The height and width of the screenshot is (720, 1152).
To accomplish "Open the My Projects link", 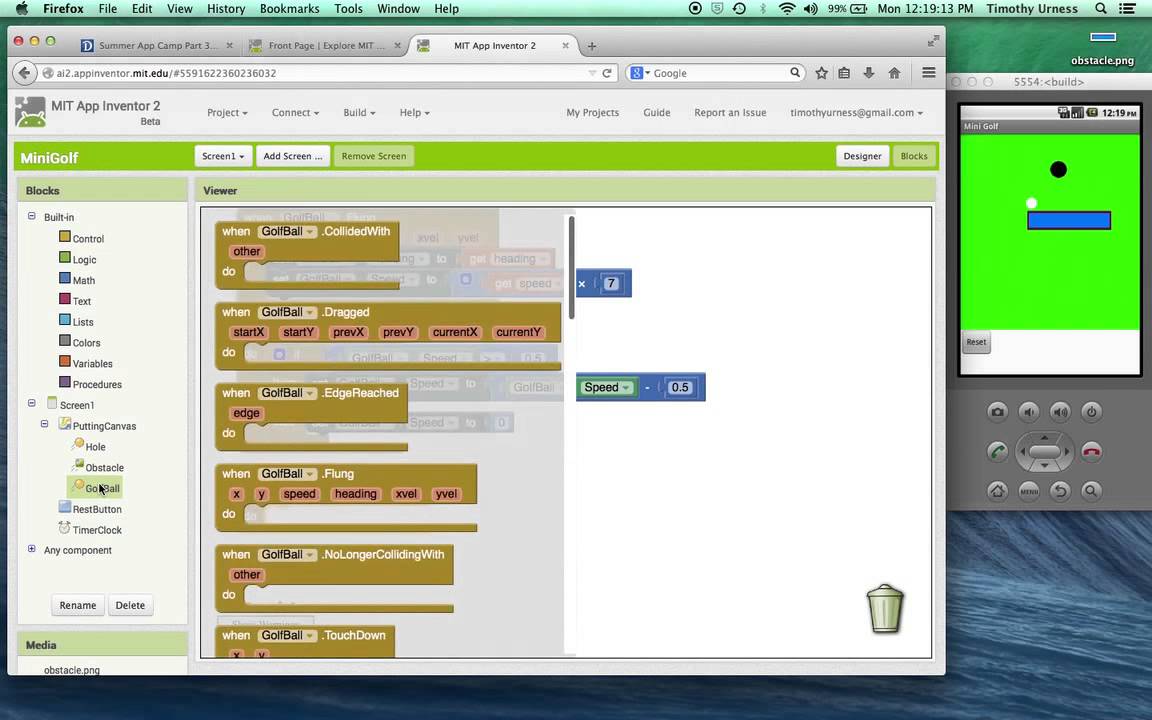I will coord(592,112).
